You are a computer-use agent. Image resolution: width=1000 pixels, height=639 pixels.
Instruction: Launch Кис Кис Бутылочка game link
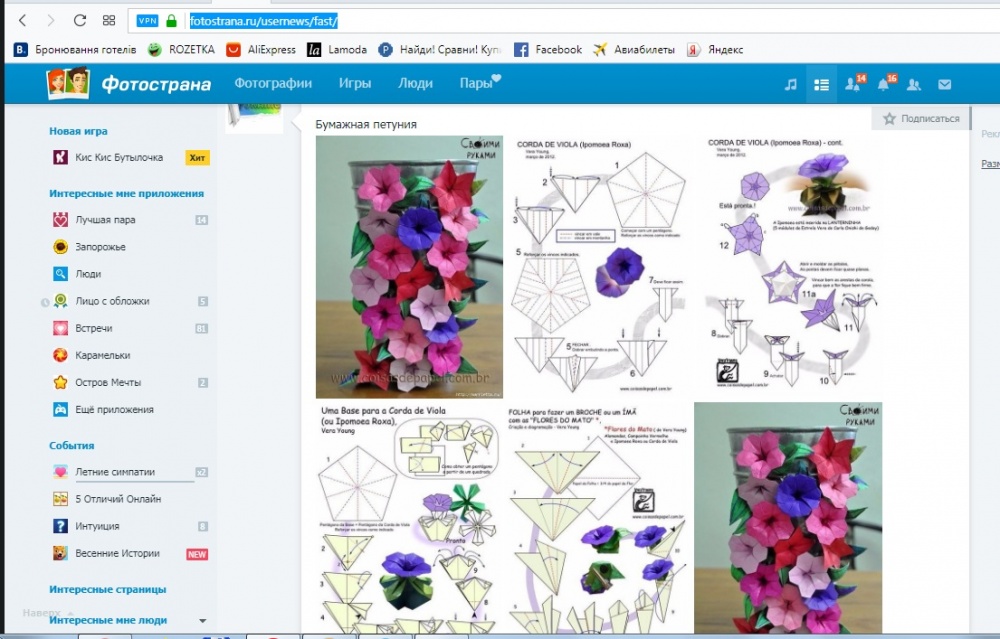pyautogui.click(x=119, y=158)
